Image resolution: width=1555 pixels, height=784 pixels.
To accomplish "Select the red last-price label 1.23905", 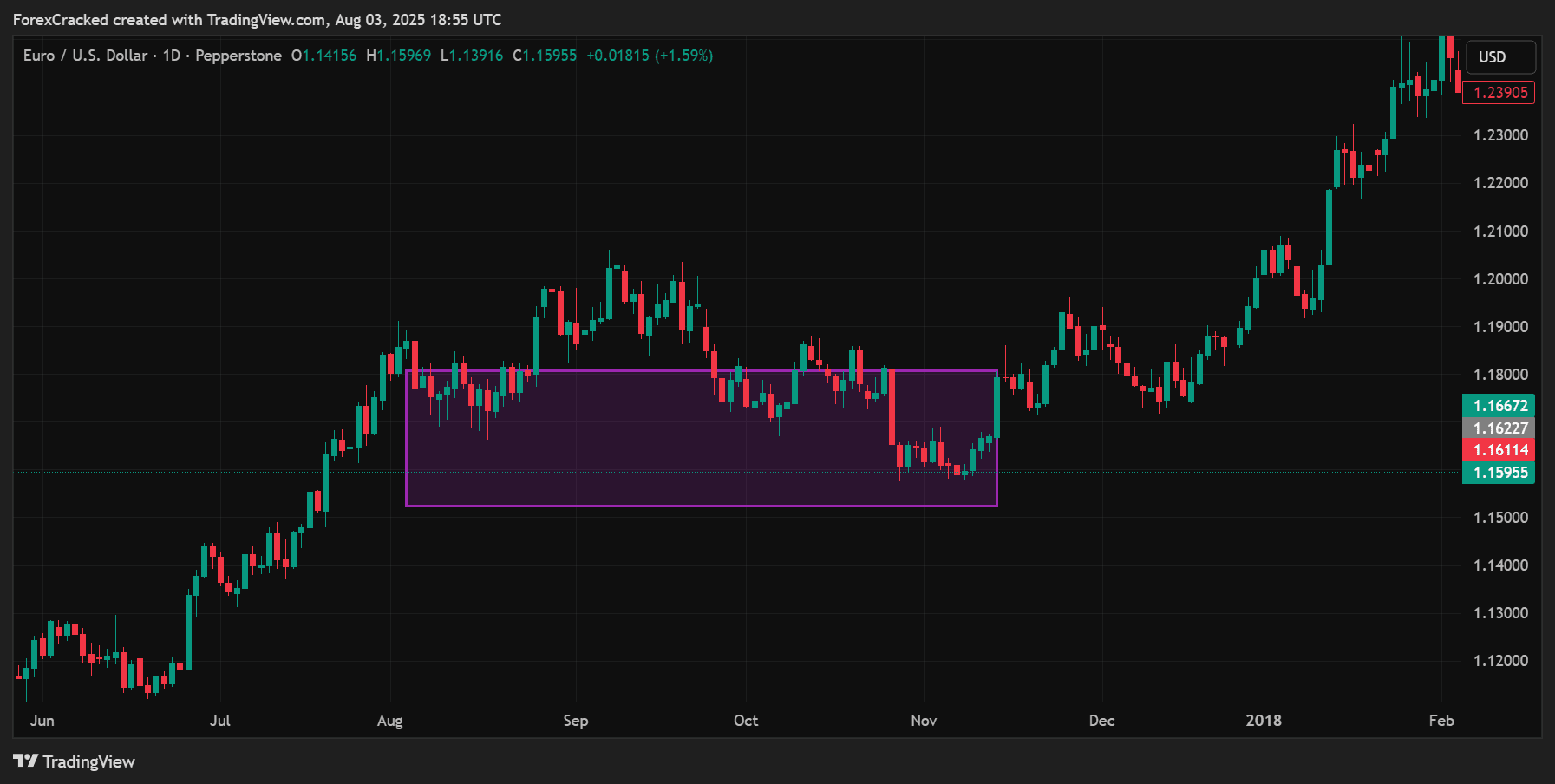I will [1499, 92].
